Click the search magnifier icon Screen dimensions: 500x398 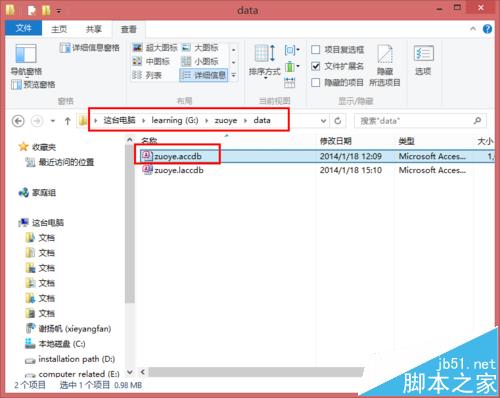(477, 121)
